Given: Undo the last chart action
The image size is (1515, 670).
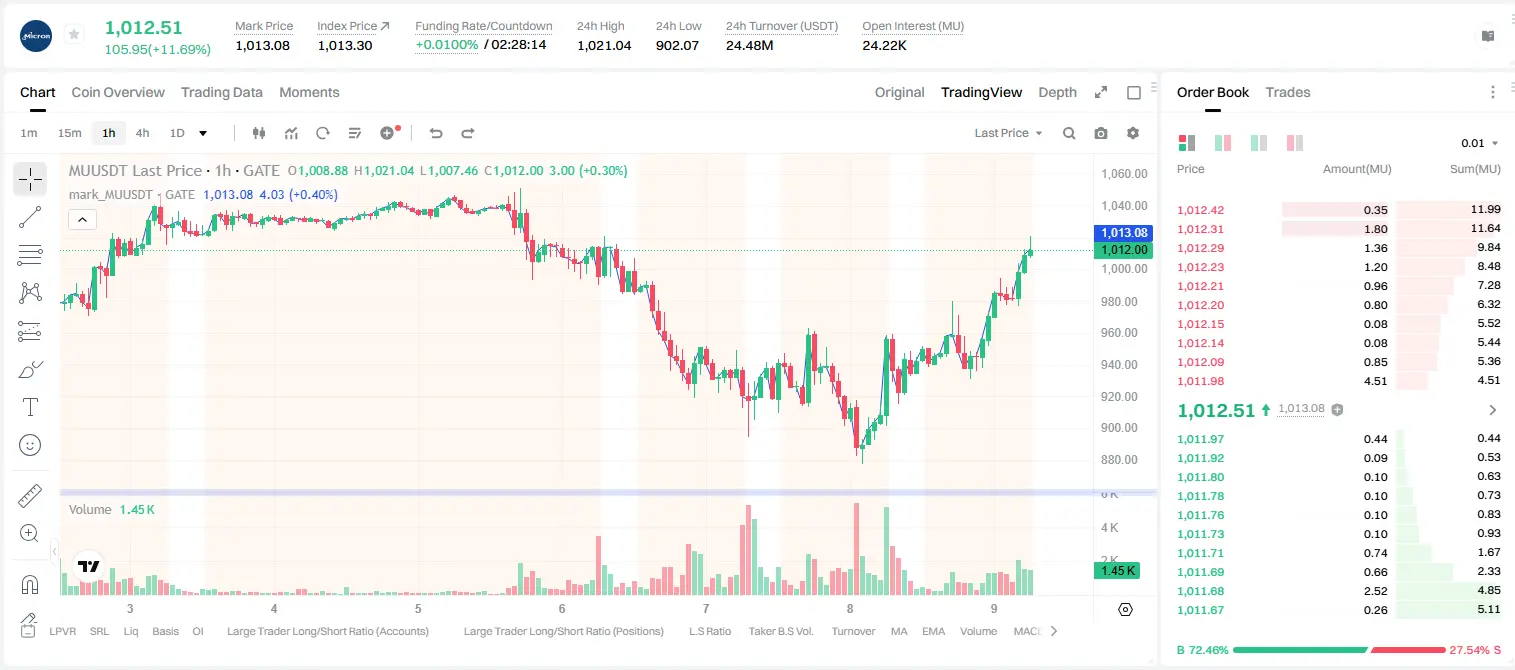Looking at the screenshot, I should 435,133.
